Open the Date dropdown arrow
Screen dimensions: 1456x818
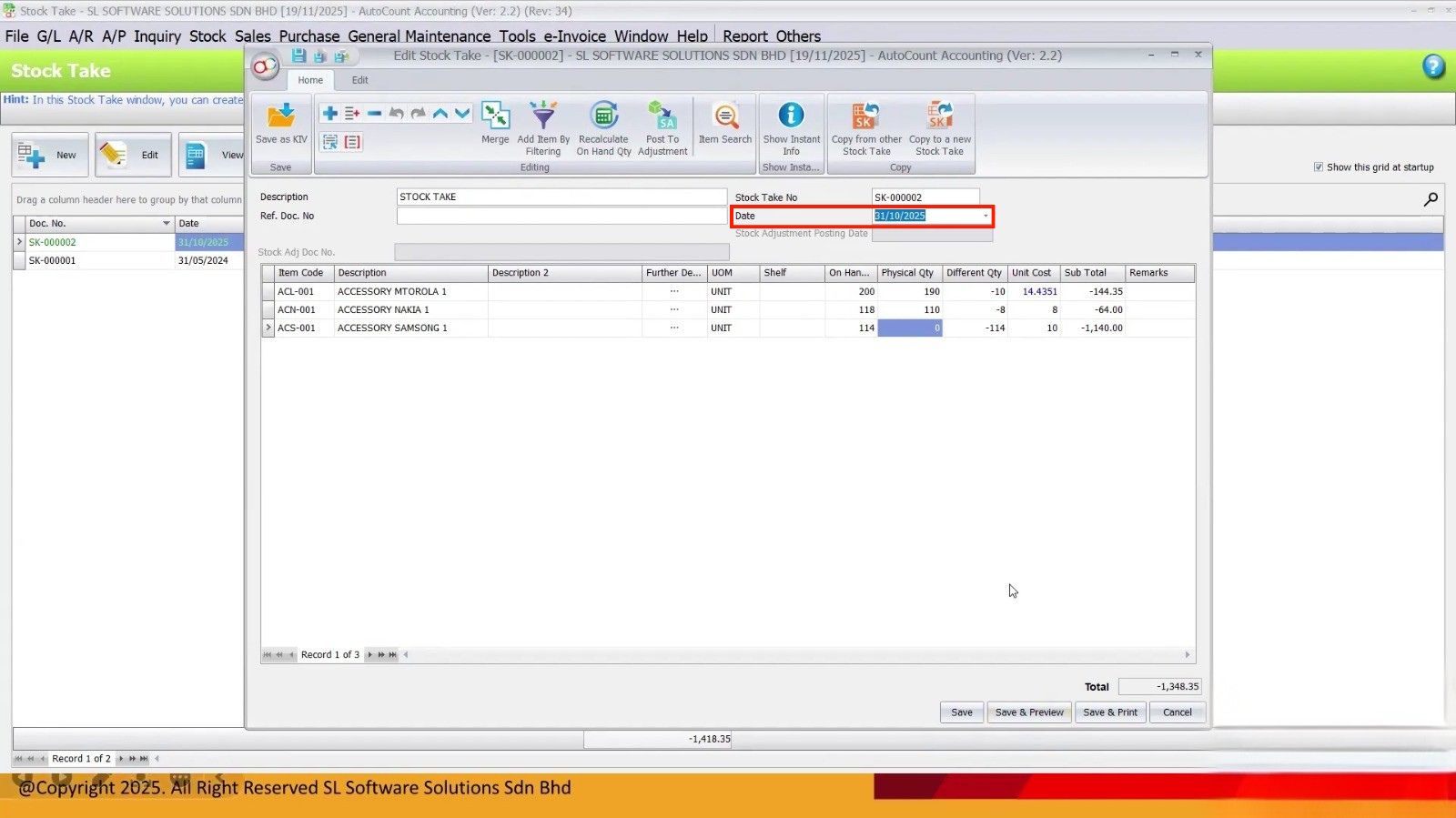click(x=986, y=217)
